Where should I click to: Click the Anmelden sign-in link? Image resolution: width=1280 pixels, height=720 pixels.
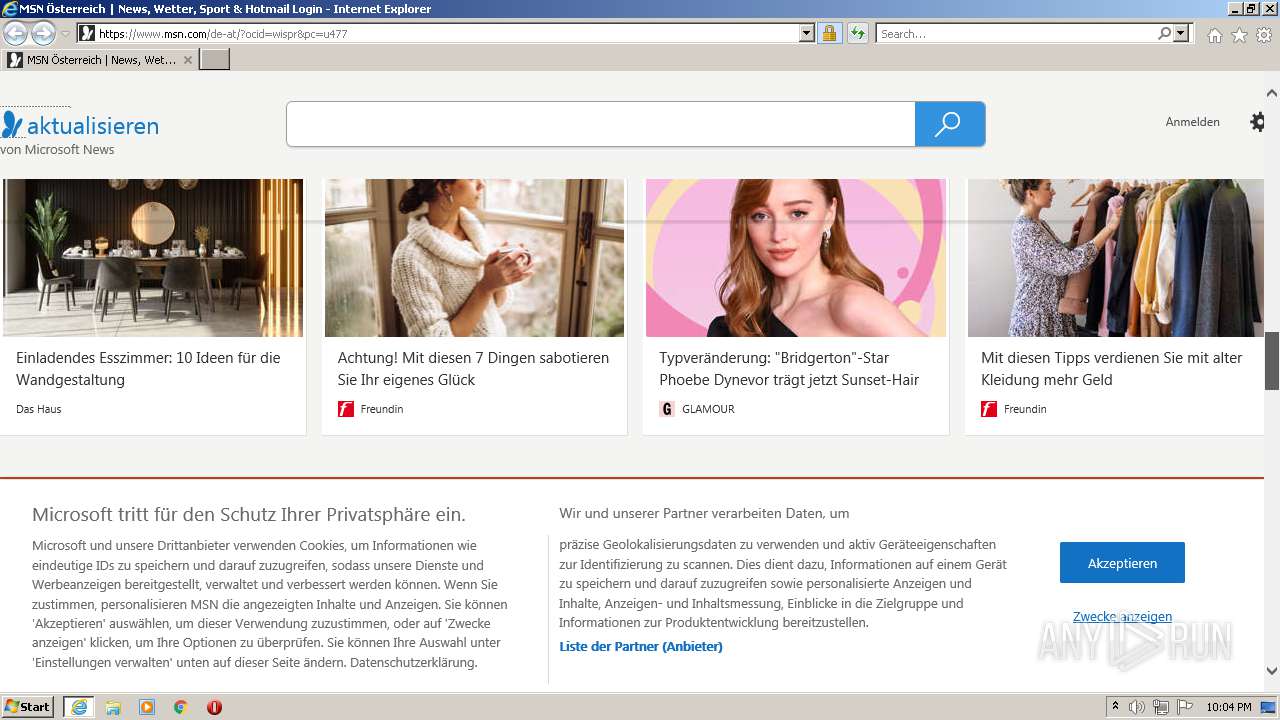[1192, 122]
